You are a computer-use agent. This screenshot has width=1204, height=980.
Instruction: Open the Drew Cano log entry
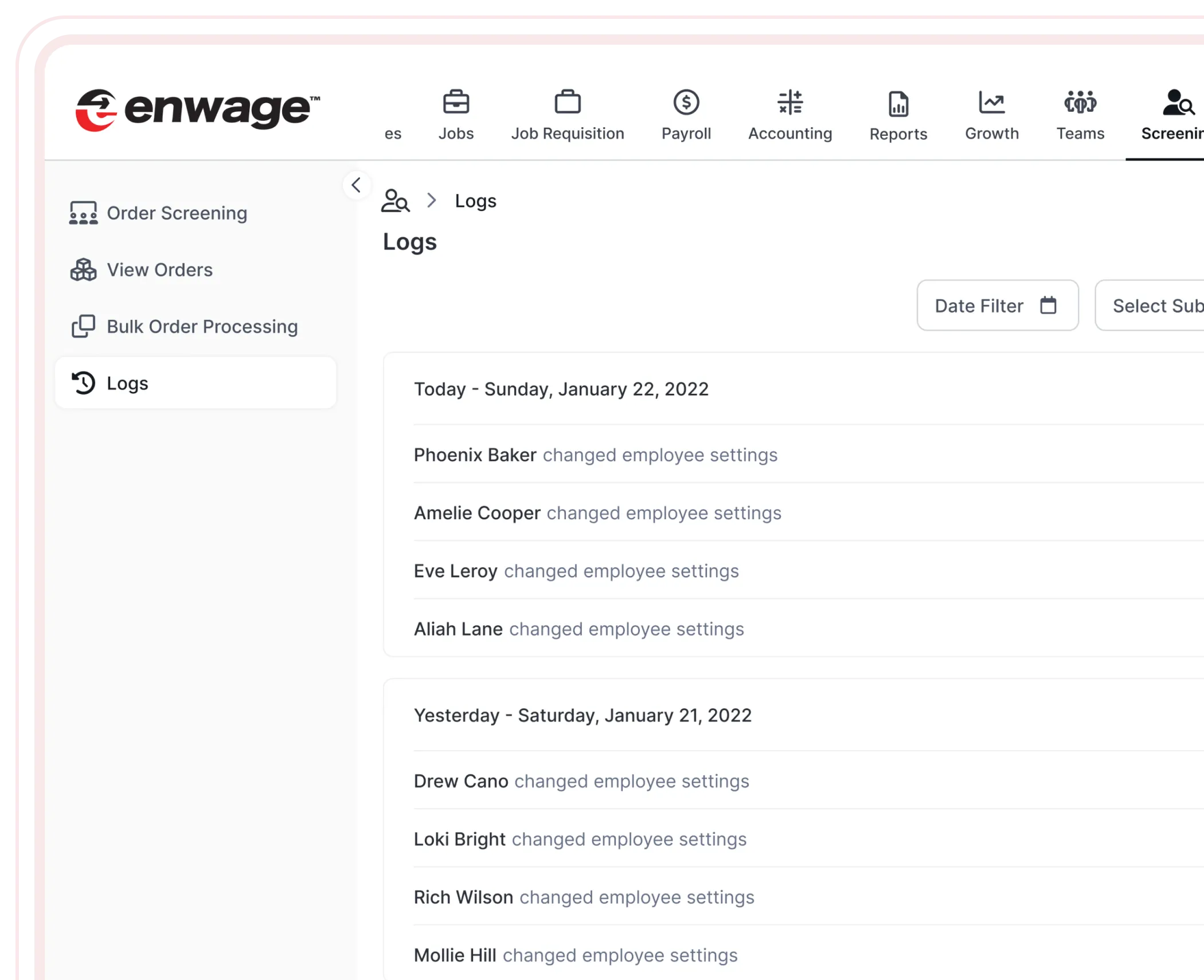[x=581, y=781]
